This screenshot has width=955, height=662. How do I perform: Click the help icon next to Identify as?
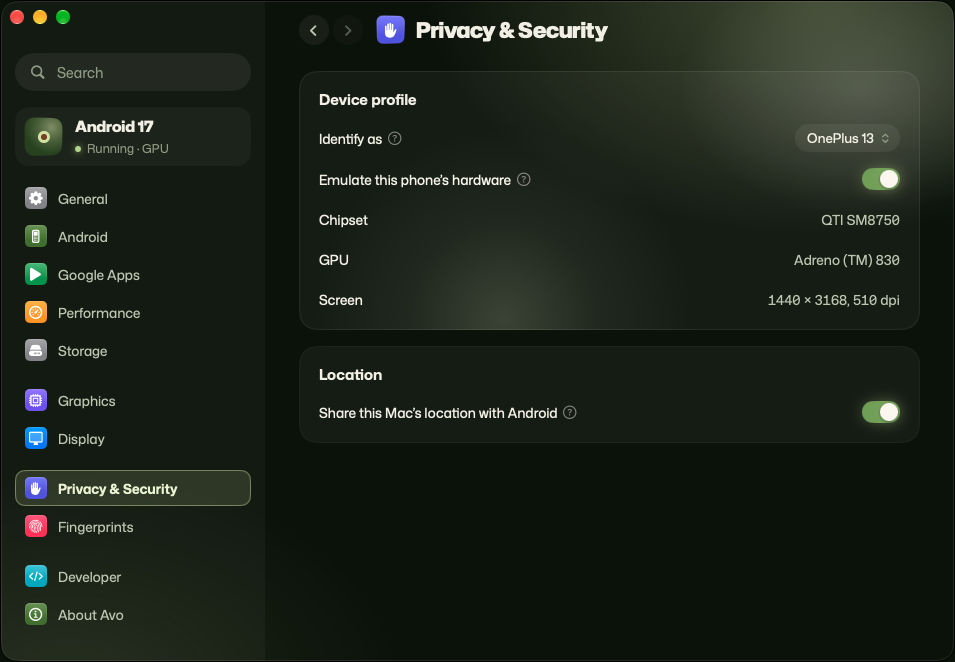(395, 139)
